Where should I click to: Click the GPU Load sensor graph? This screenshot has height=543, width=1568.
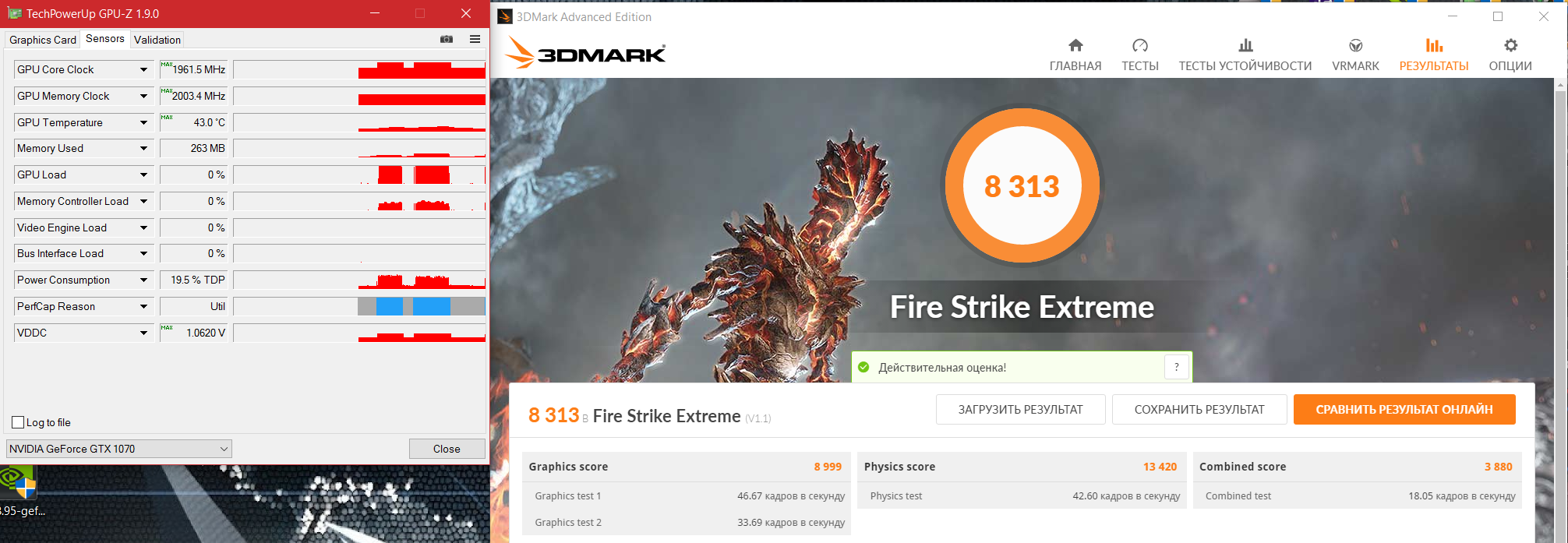click(359, 175)
